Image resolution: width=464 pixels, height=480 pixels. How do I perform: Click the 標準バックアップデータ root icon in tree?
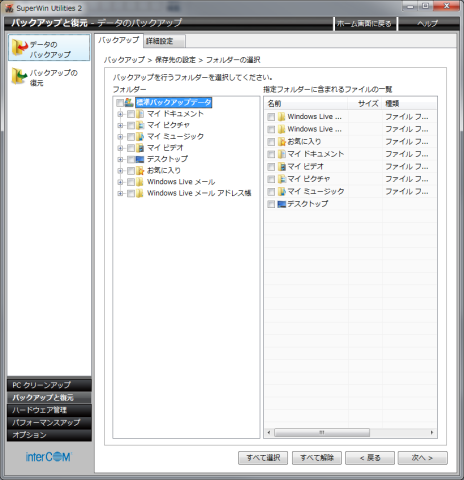(129, 102)
